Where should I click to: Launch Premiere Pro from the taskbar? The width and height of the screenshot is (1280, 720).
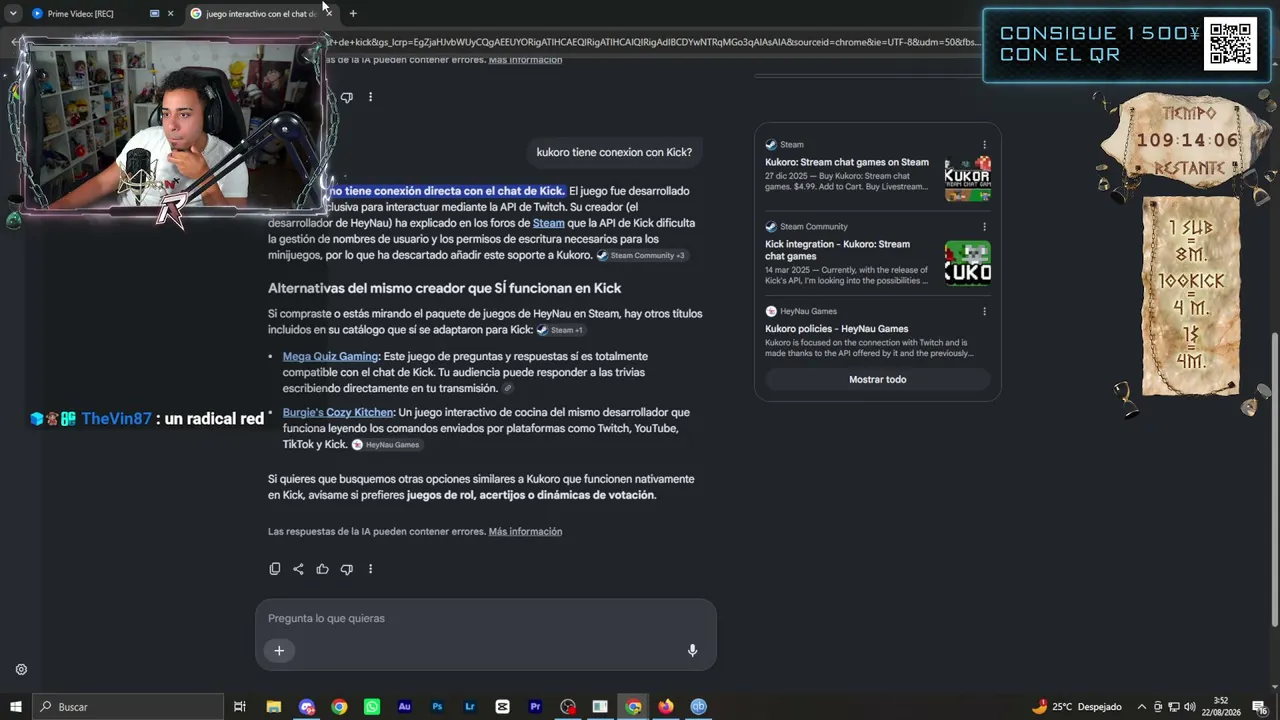coord(535,707)
